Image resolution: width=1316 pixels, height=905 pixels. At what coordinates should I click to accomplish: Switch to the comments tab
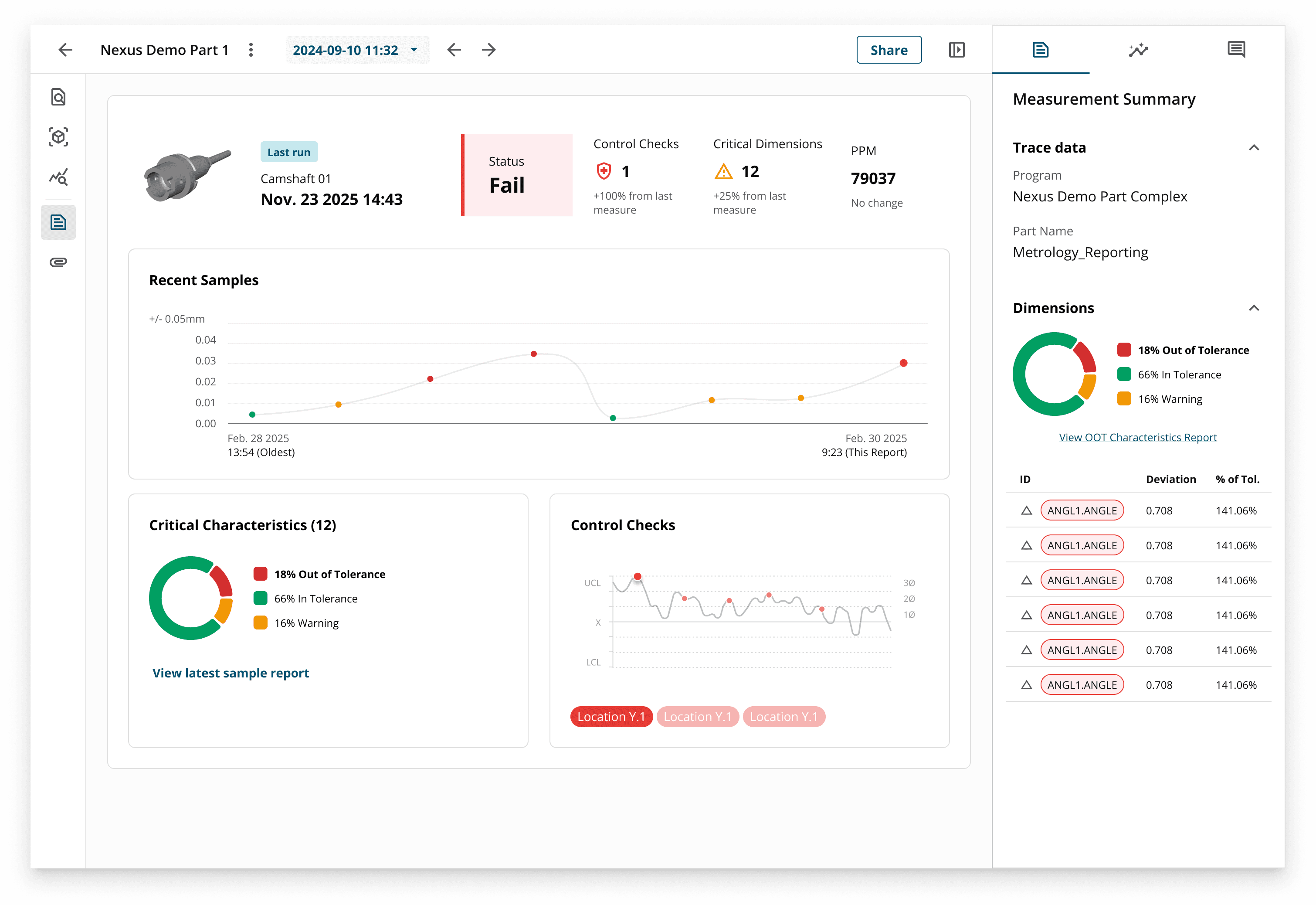coord(1236,50)
